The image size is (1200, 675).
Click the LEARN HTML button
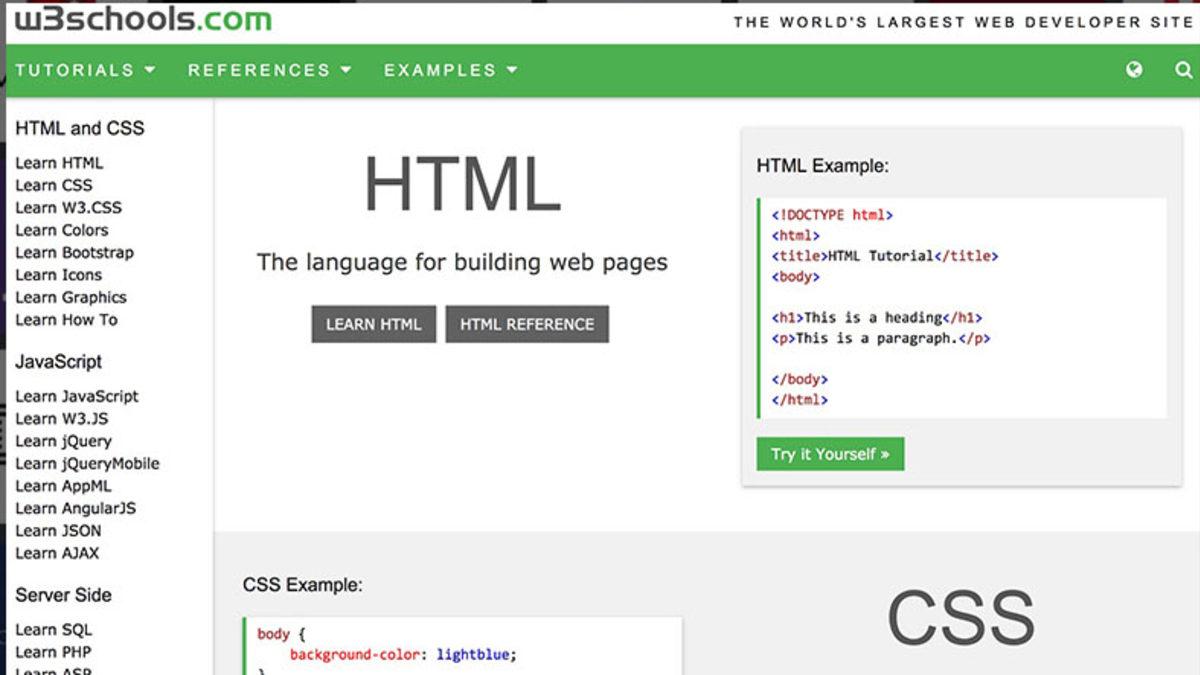click(x=373, y=323)
